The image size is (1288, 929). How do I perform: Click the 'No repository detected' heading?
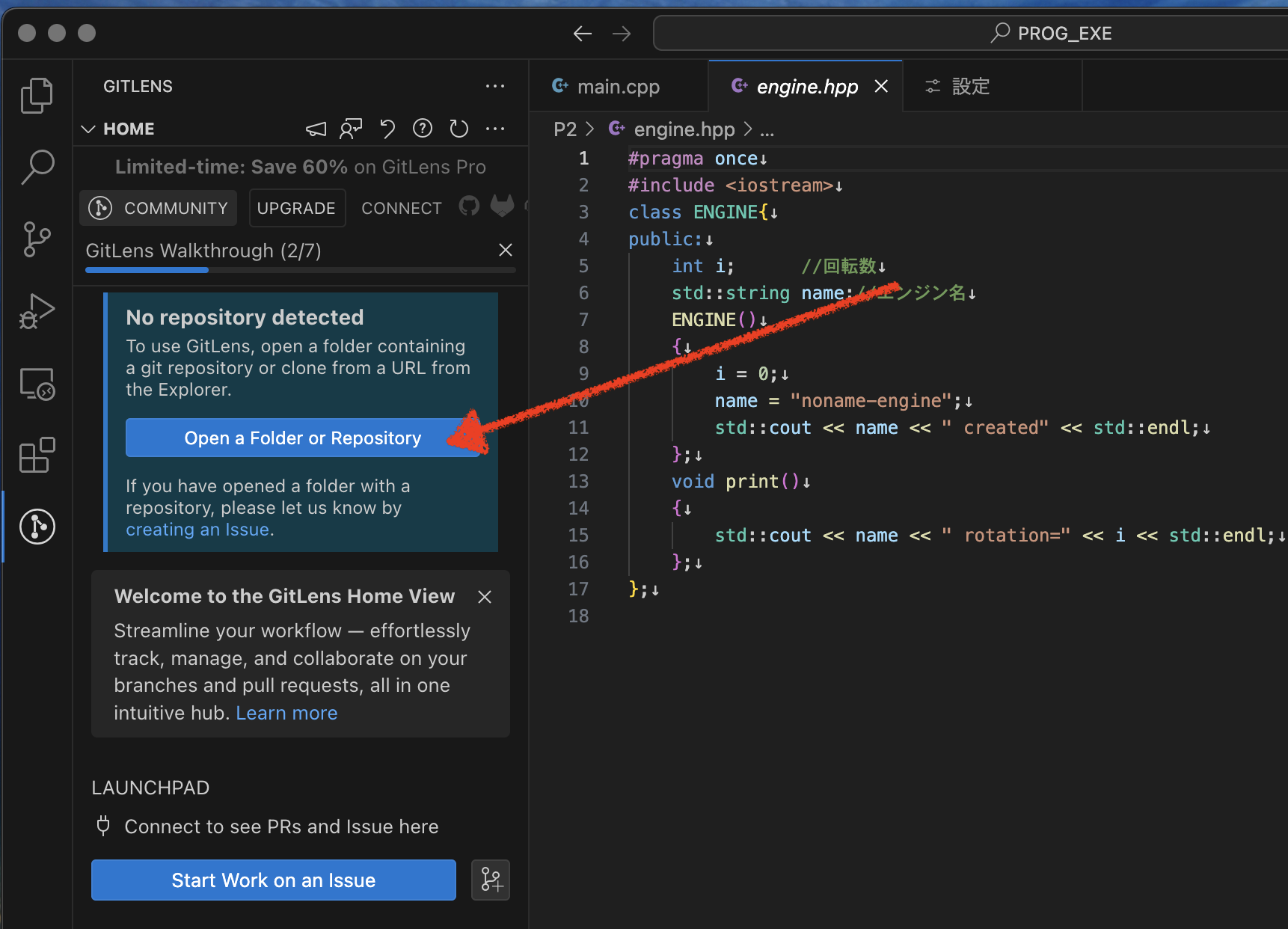point(245,317)
